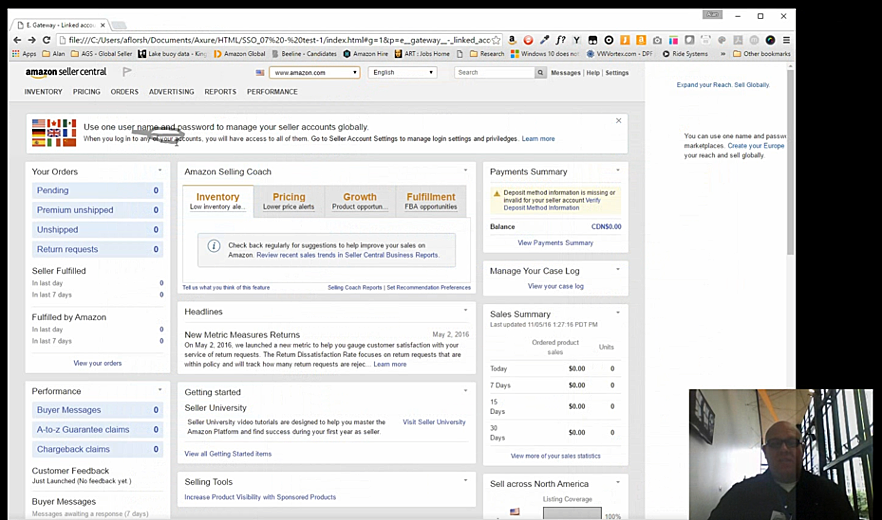Click the View your case log link

pyautogui.click(x=556, y=286)
